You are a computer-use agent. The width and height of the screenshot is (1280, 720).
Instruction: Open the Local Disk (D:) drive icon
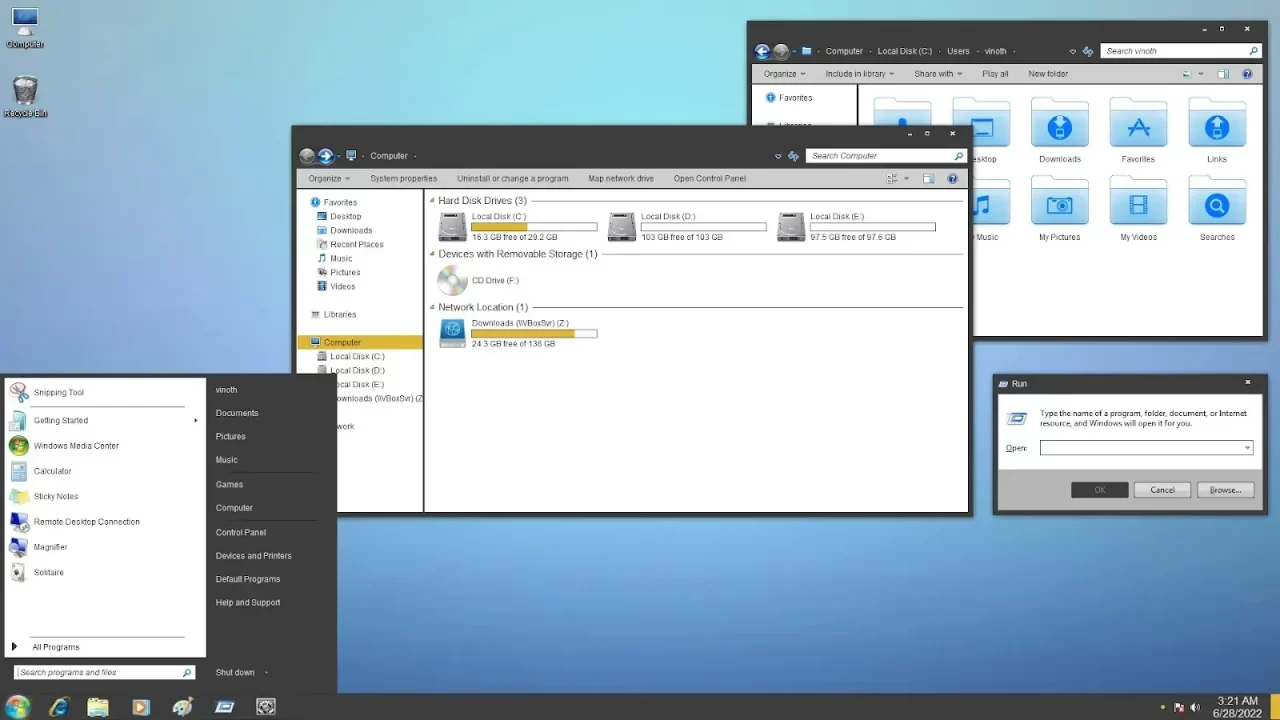621,227
